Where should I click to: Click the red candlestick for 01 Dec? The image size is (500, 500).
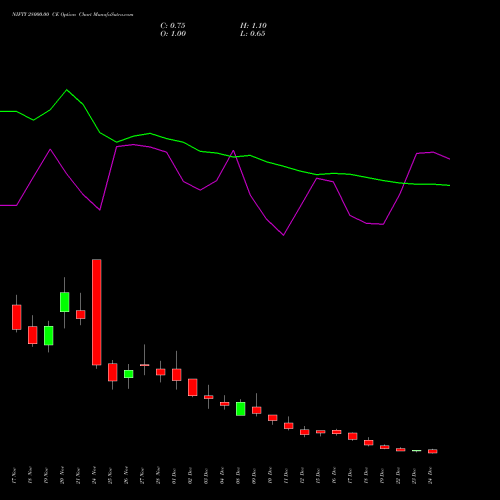(177, 375)
